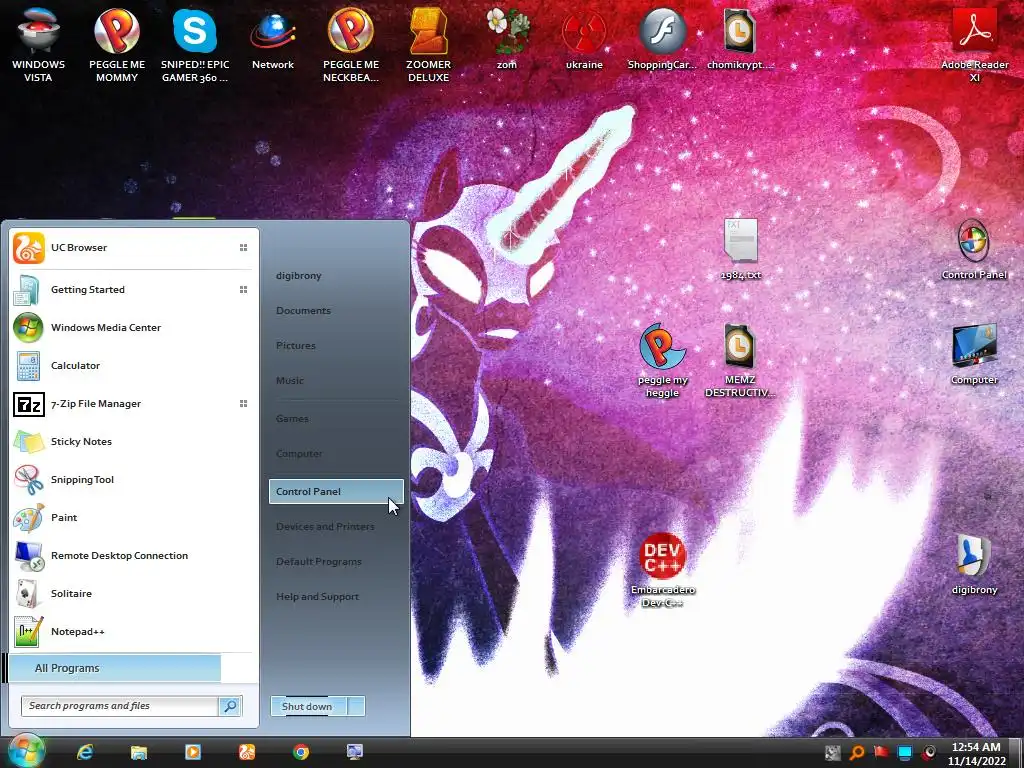The height and width of the screenshot is (768, 1024).
Task: Click the Show desktop button
Action: coord(1017,753)
